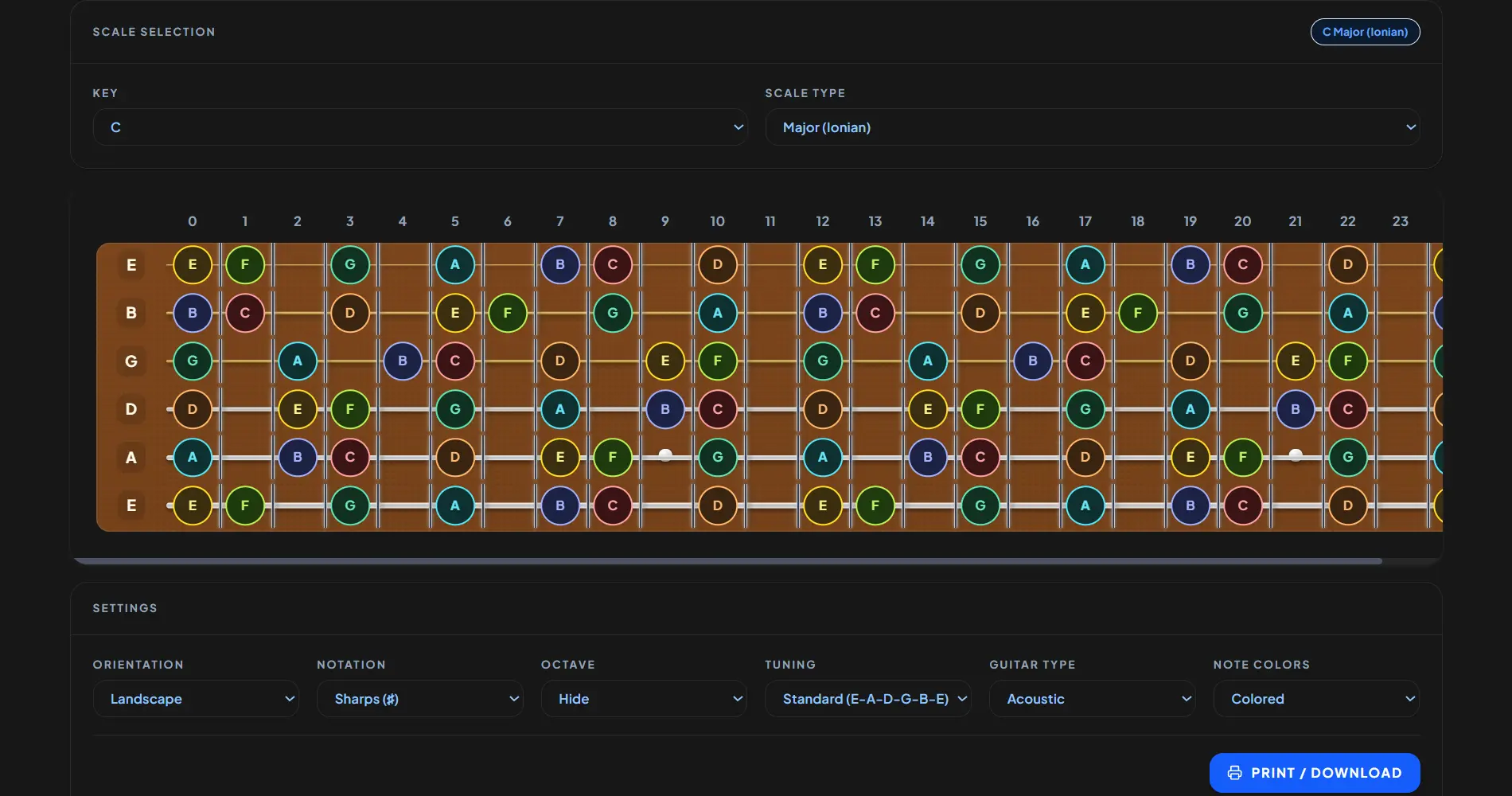Open the Octave dropdown set to Hide
1512x796 pixels.
[644, 699]
